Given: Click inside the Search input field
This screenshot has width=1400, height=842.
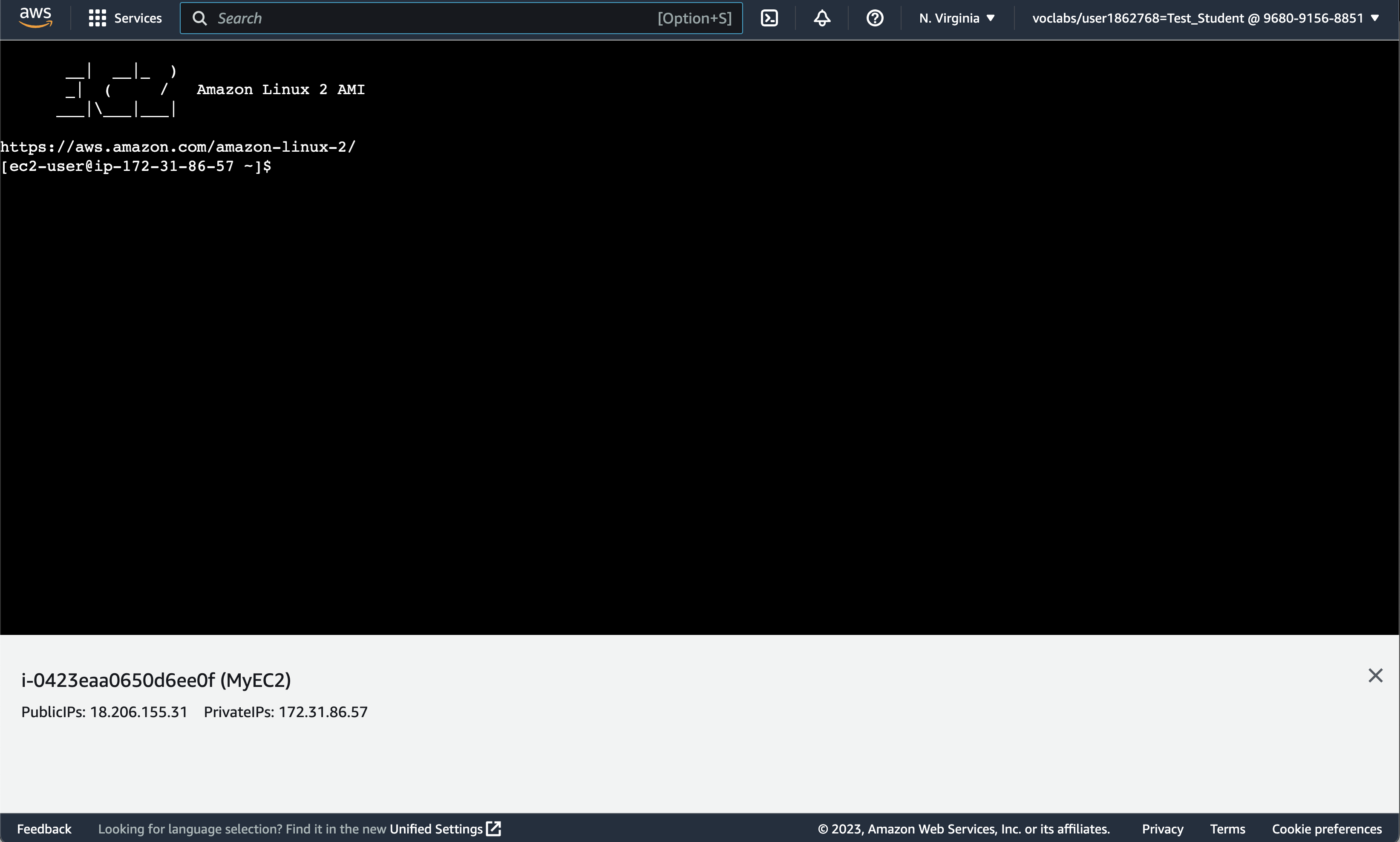Looking at the screenshot, I should tap(431, 18).
